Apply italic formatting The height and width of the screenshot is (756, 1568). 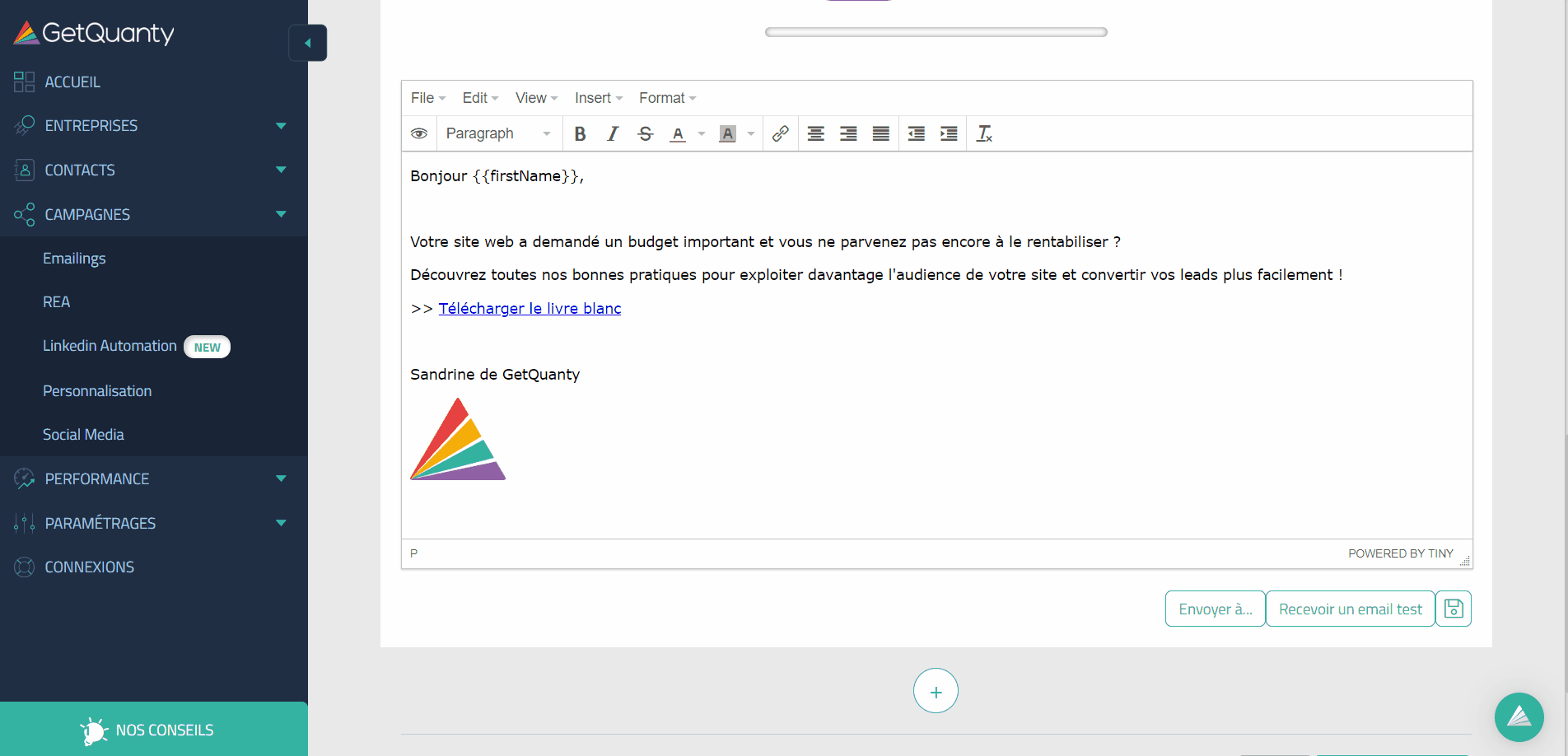tap(612, 133)
